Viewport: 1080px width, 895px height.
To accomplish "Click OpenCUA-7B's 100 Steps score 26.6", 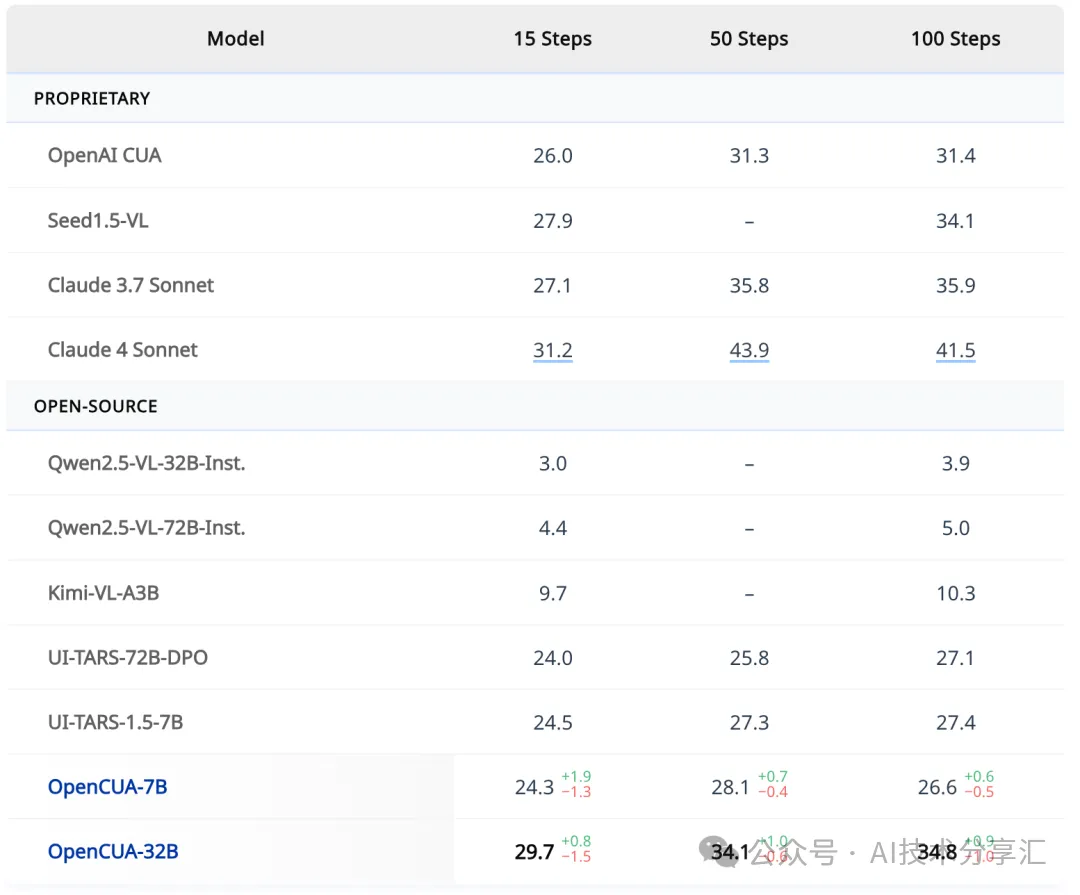I will [x=937, y=788].
